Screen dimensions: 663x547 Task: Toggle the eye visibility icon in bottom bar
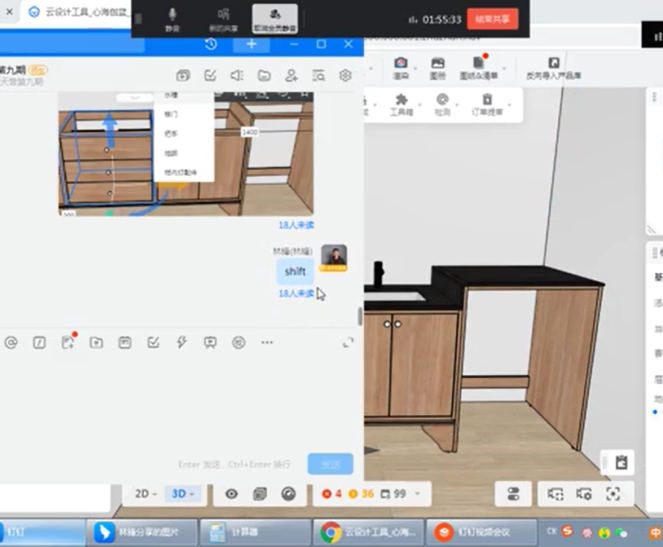click(x=232, y=493)
